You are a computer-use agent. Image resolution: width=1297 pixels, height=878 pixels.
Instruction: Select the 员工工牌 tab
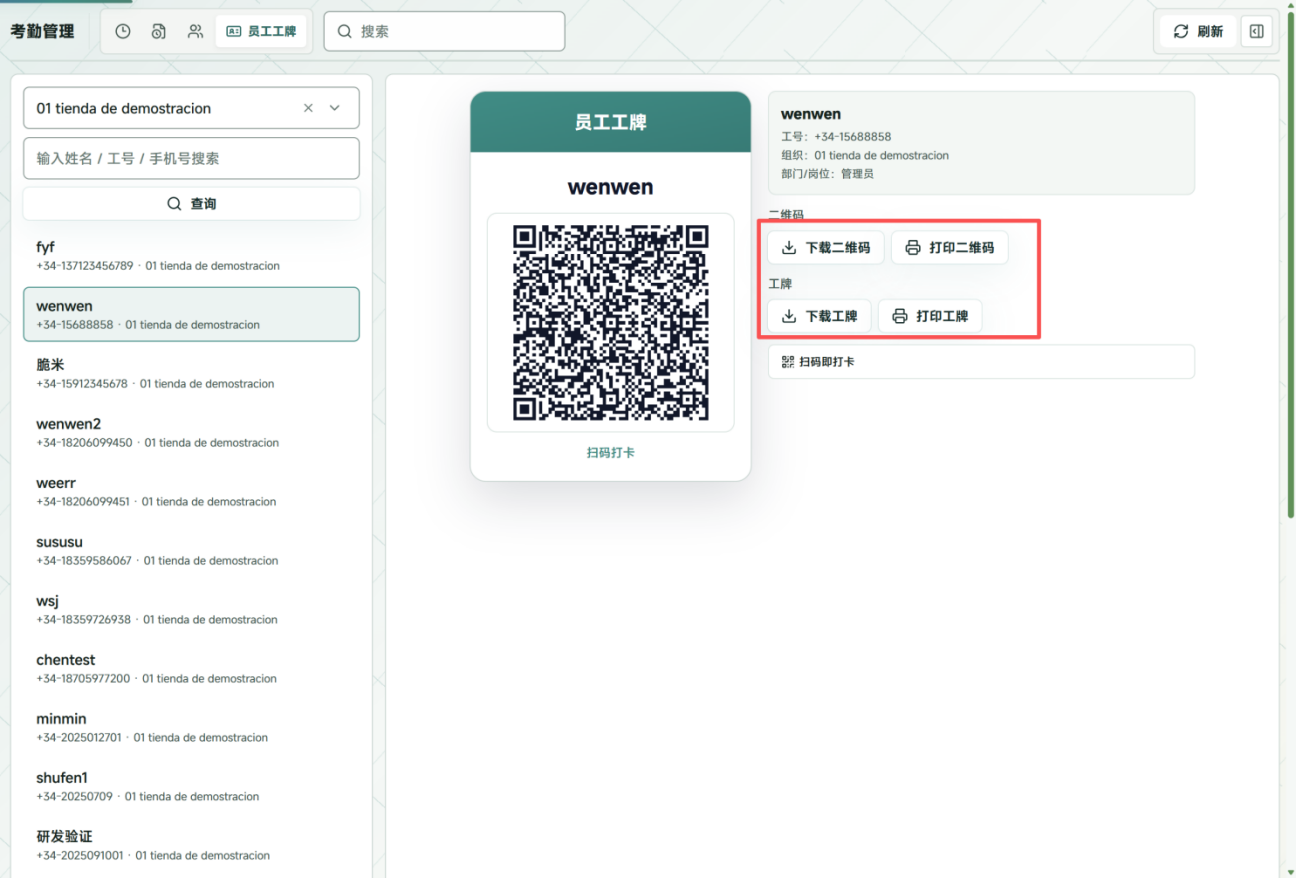coord(262,31)
